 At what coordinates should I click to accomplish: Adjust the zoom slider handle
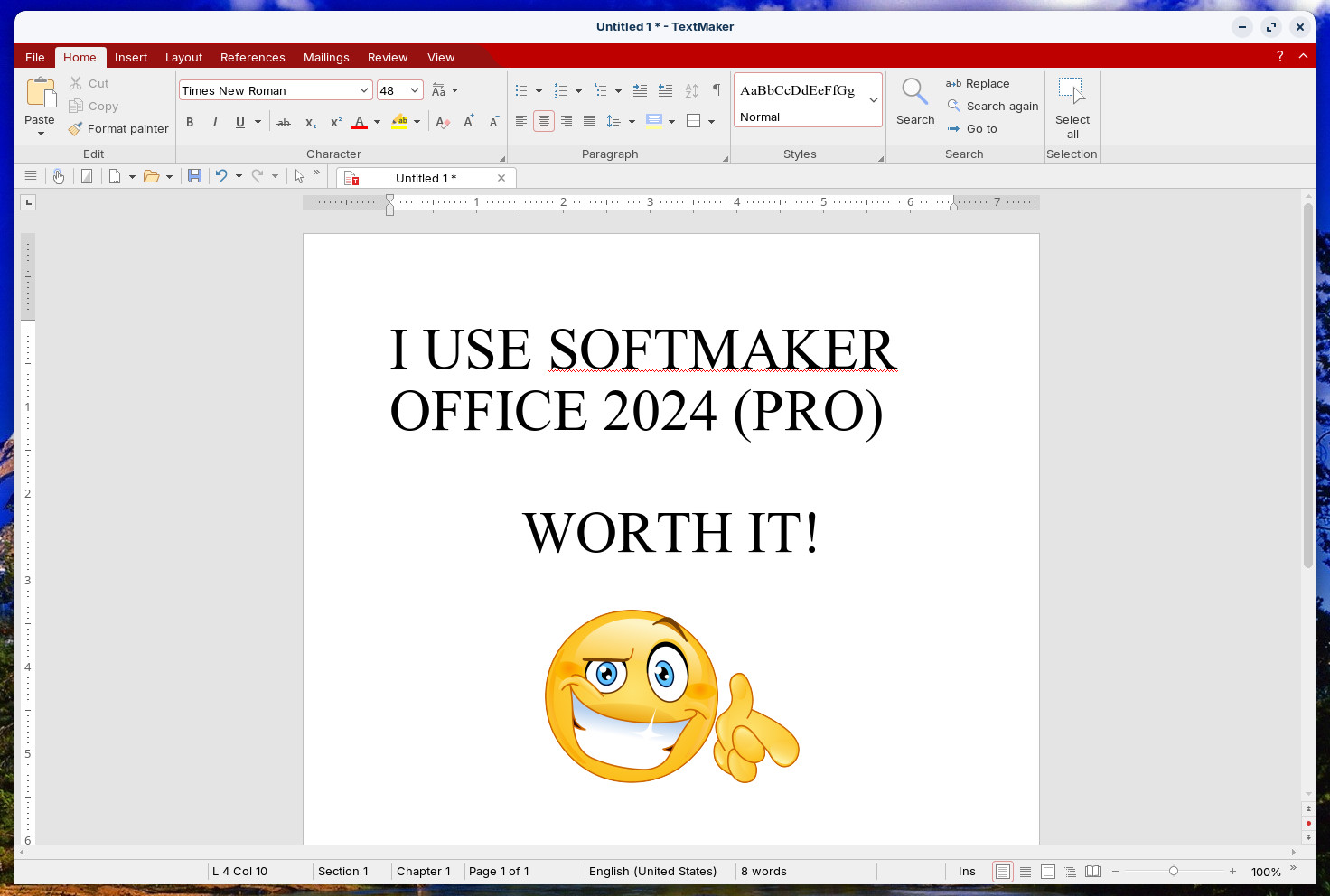pyautogui.click(x=1174, y=871)
